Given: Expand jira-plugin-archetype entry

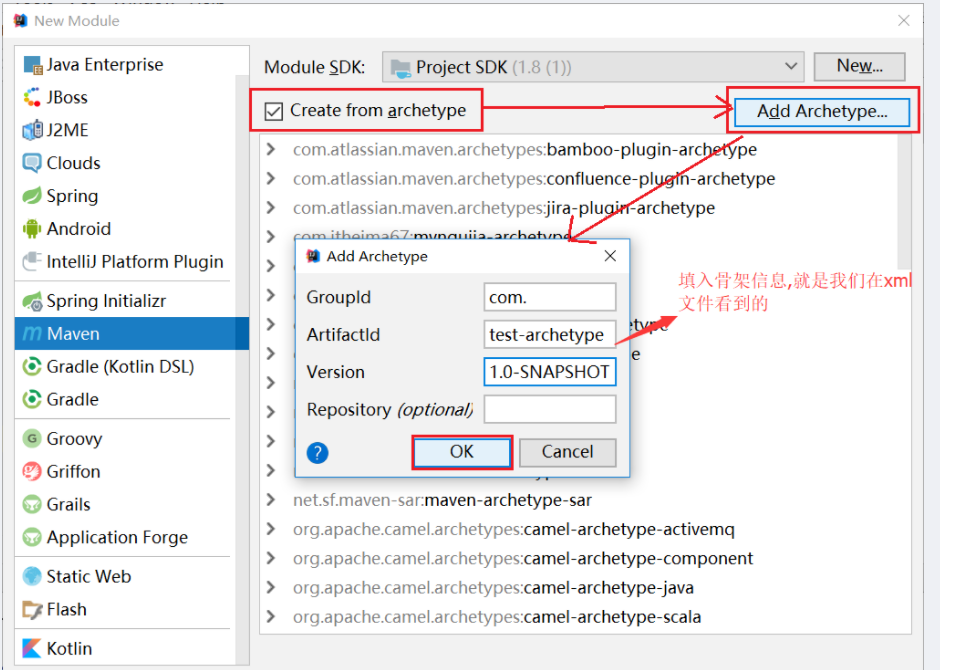Looking at the screenshot, I should click(x=271, y=208).
